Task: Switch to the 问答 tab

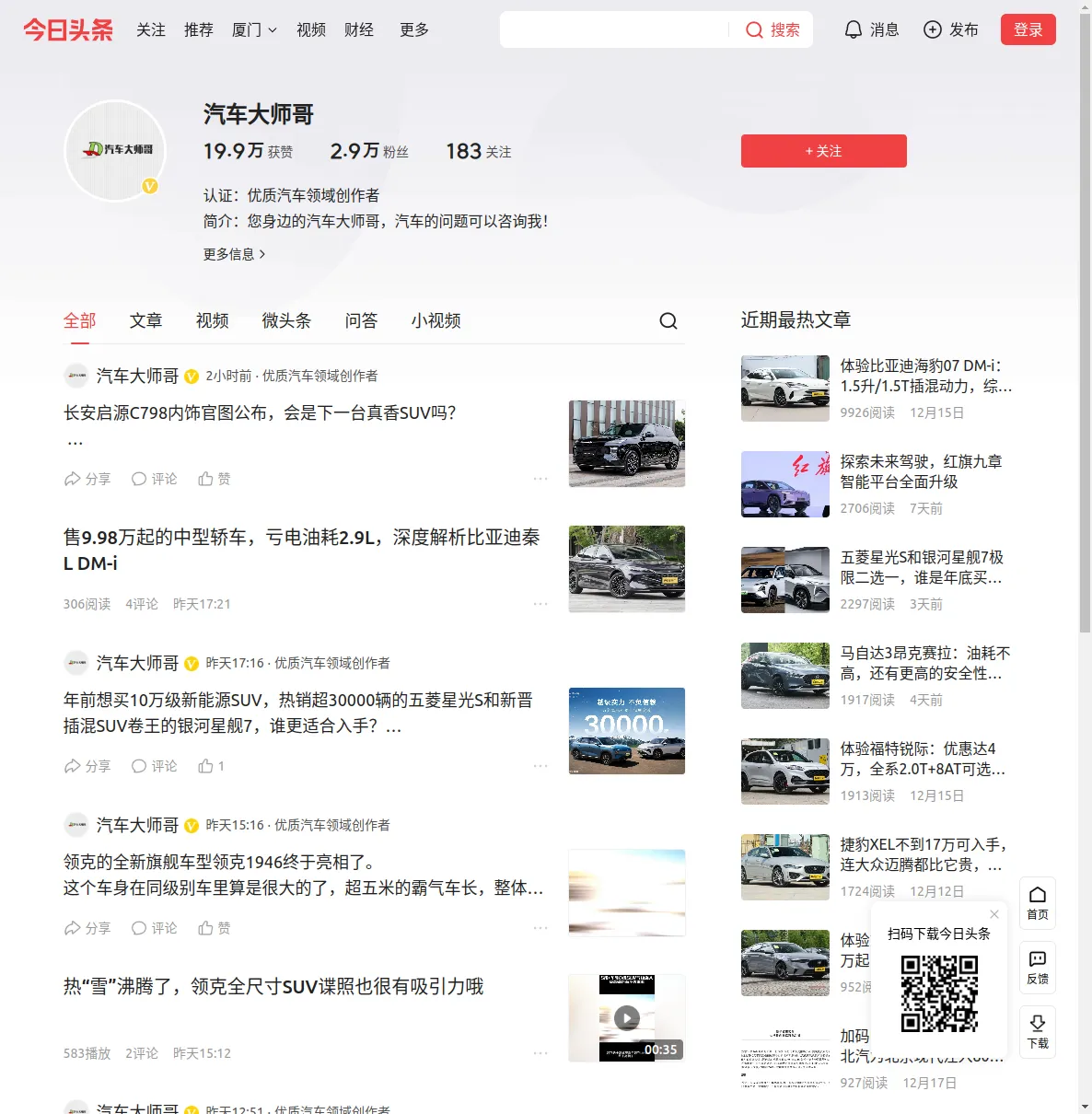Action: (x=362, y=320)
